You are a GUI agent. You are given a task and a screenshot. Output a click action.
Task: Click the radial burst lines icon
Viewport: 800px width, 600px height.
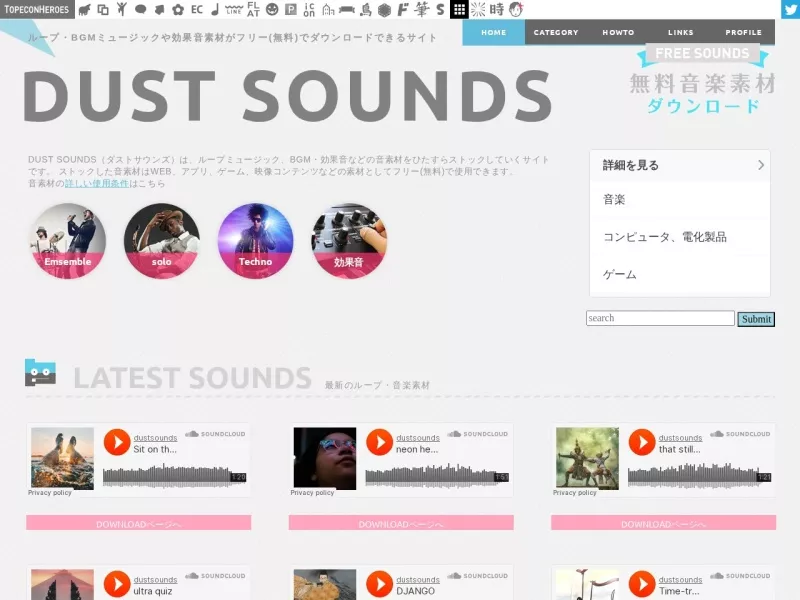coord(478,9)
